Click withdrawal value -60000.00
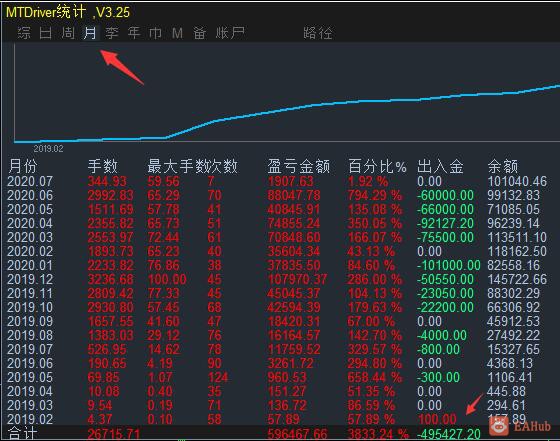Image resolution: width=560 pixels, height=441 pixels. 445,195
